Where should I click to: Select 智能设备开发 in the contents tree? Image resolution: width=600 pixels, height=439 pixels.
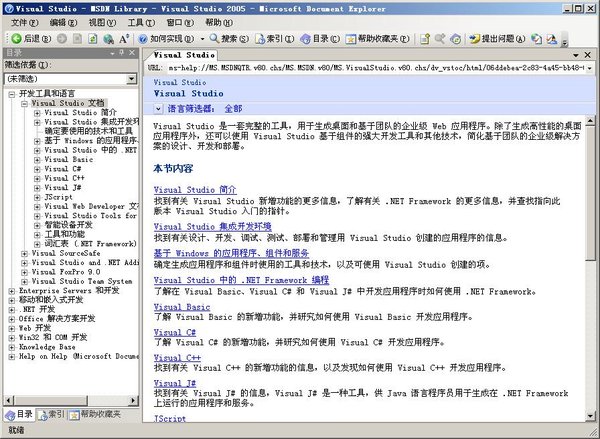point(68,225)
